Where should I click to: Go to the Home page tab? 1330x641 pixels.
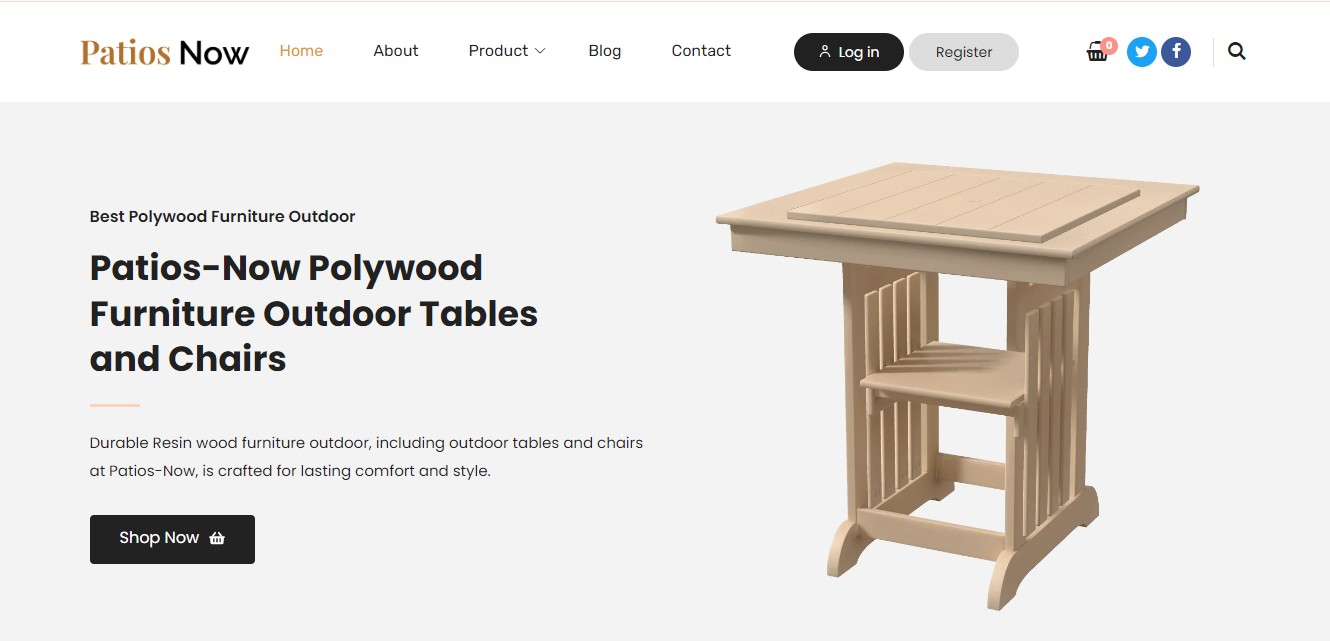click(x=301, y=51)
